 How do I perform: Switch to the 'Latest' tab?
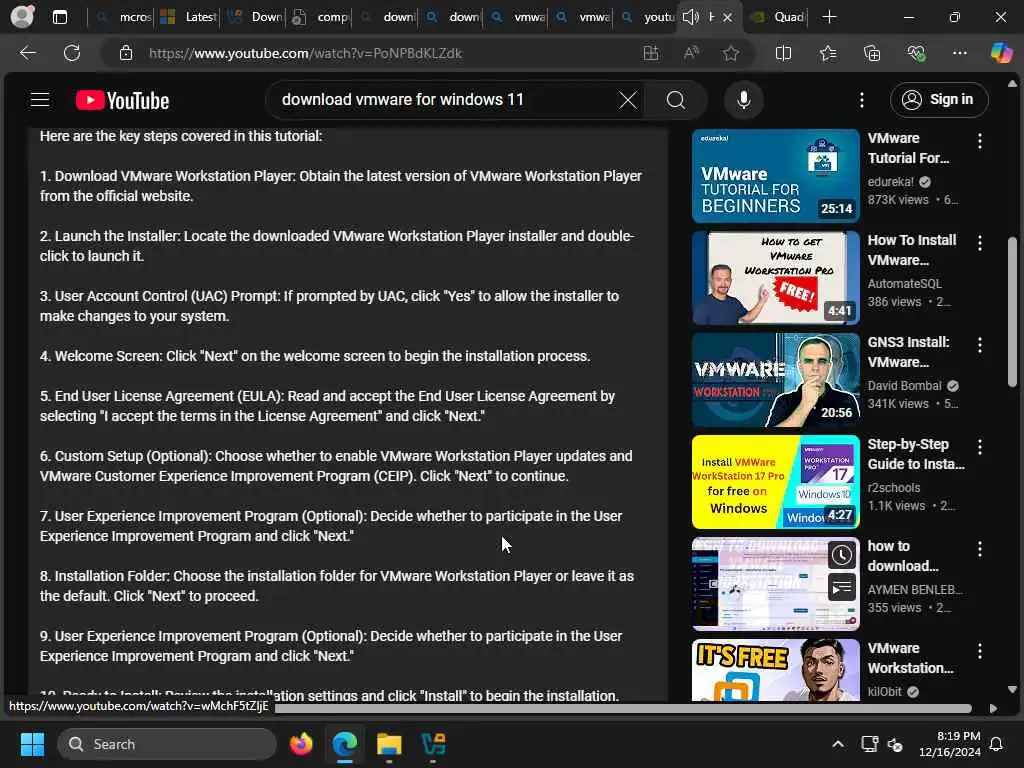click(188, 17)
